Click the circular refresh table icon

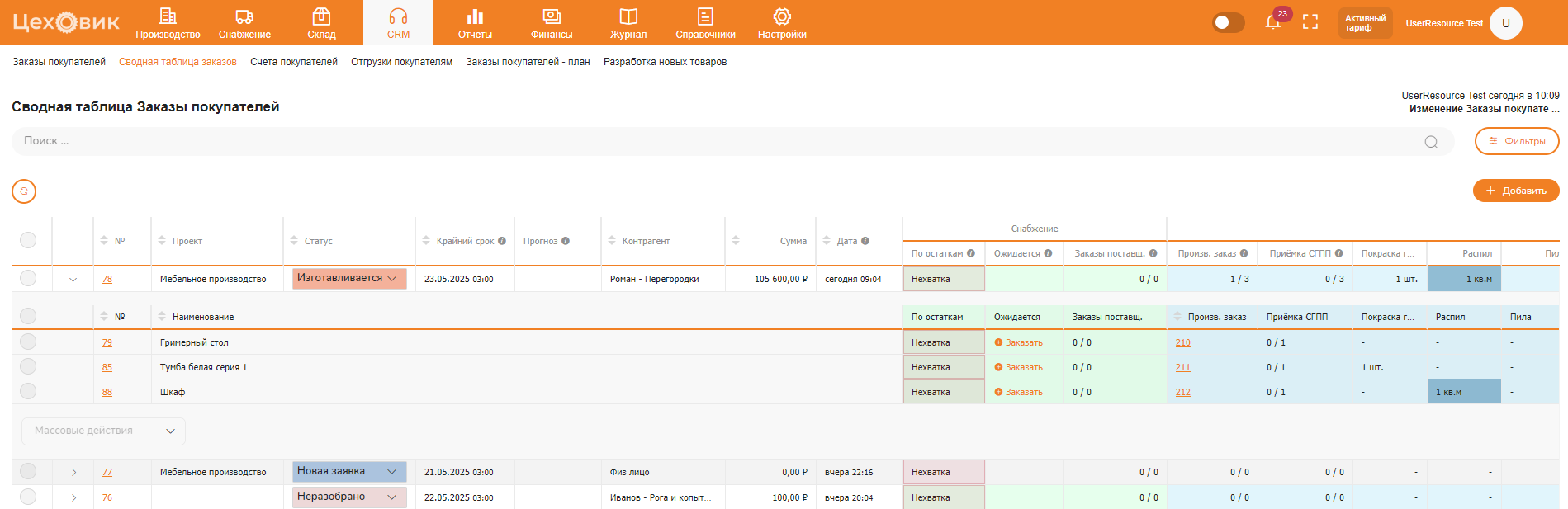coord(24,191)
